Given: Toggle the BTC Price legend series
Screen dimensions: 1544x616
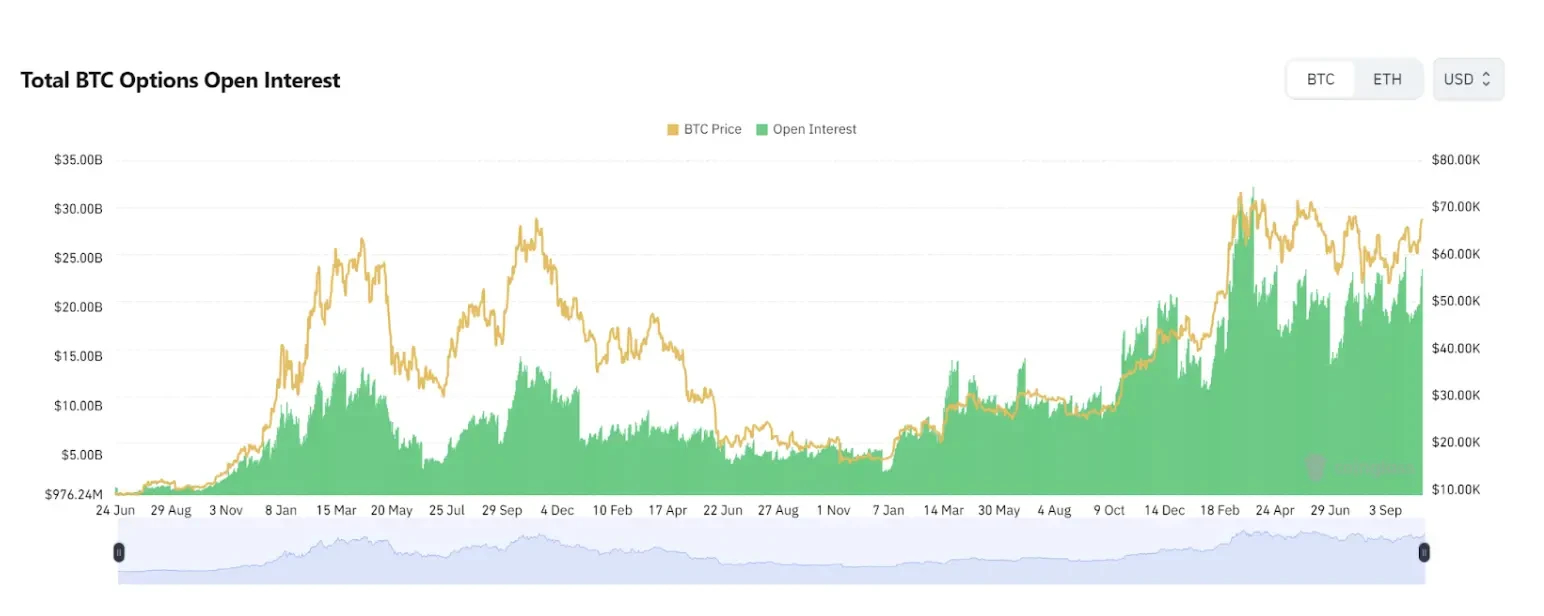Looking at the screenshot, I should (x=712, y=129).
